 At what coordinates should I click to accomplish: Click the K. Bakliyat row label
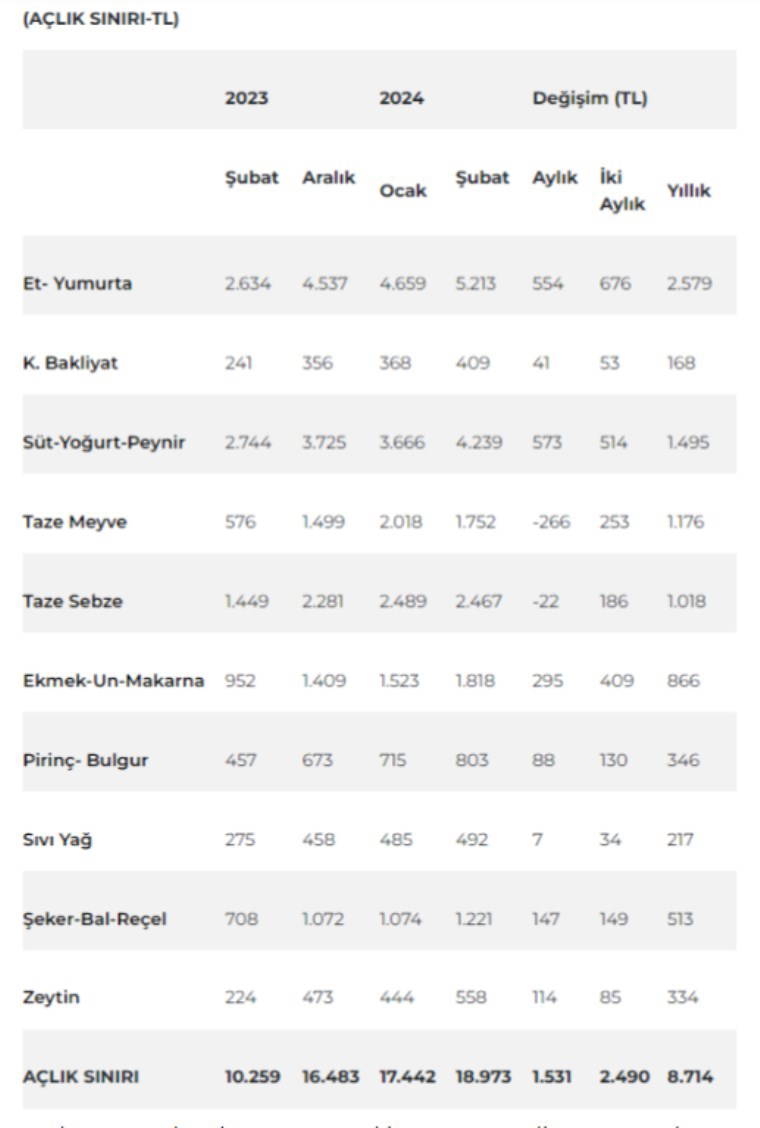(x=70, y=363)
